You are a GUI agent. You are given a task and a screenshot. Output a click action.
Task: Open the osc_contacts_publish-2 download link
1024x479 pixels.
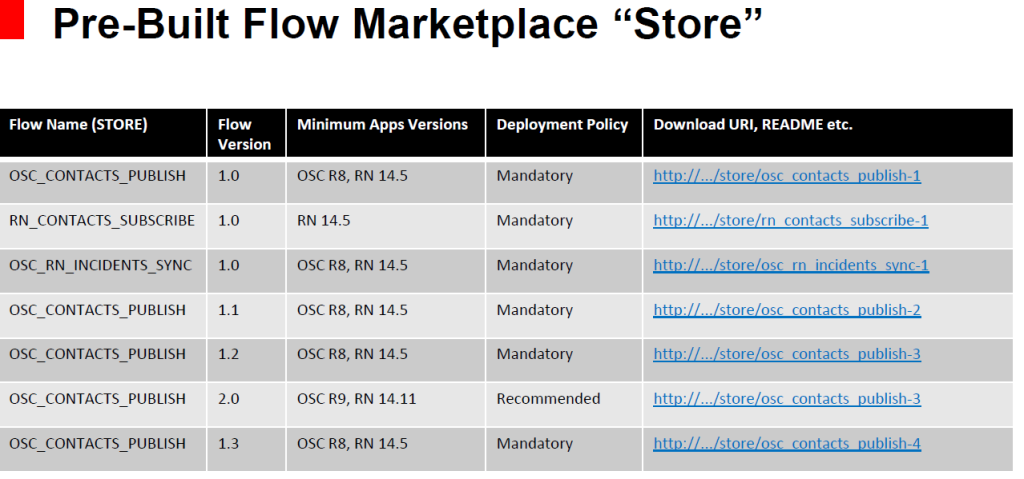tap(787, 309)
